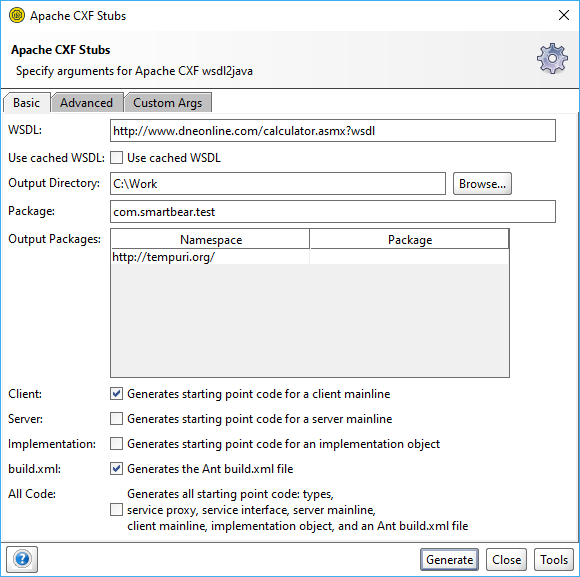This screenshot has width=580, height=577.
Task: Enable the All Code generation checkbox
Action: (117, 510)
